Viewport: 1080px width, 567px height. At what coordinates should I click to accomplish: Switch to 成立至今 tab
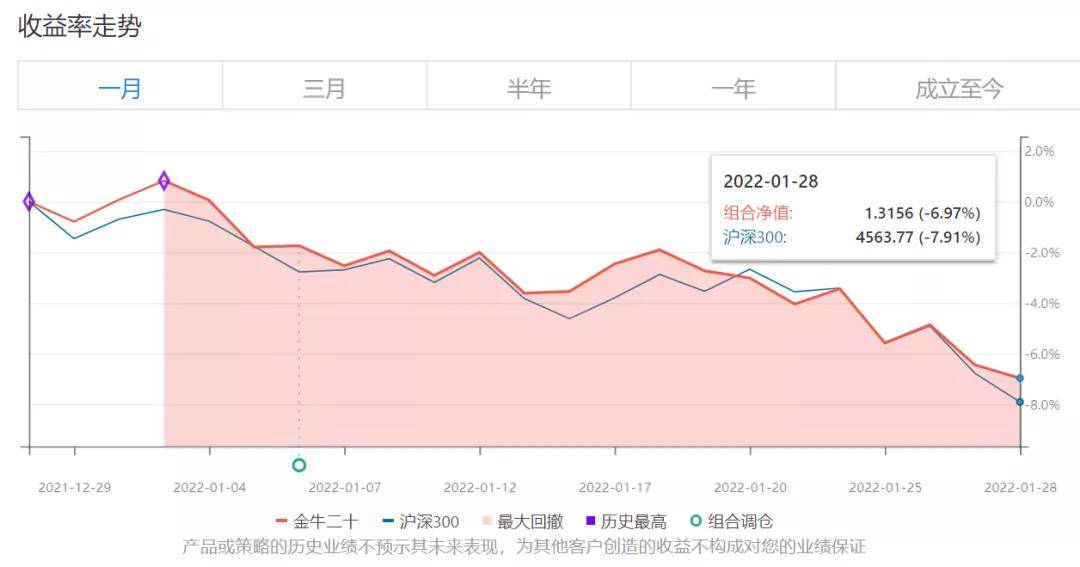(x=958, y=87)
